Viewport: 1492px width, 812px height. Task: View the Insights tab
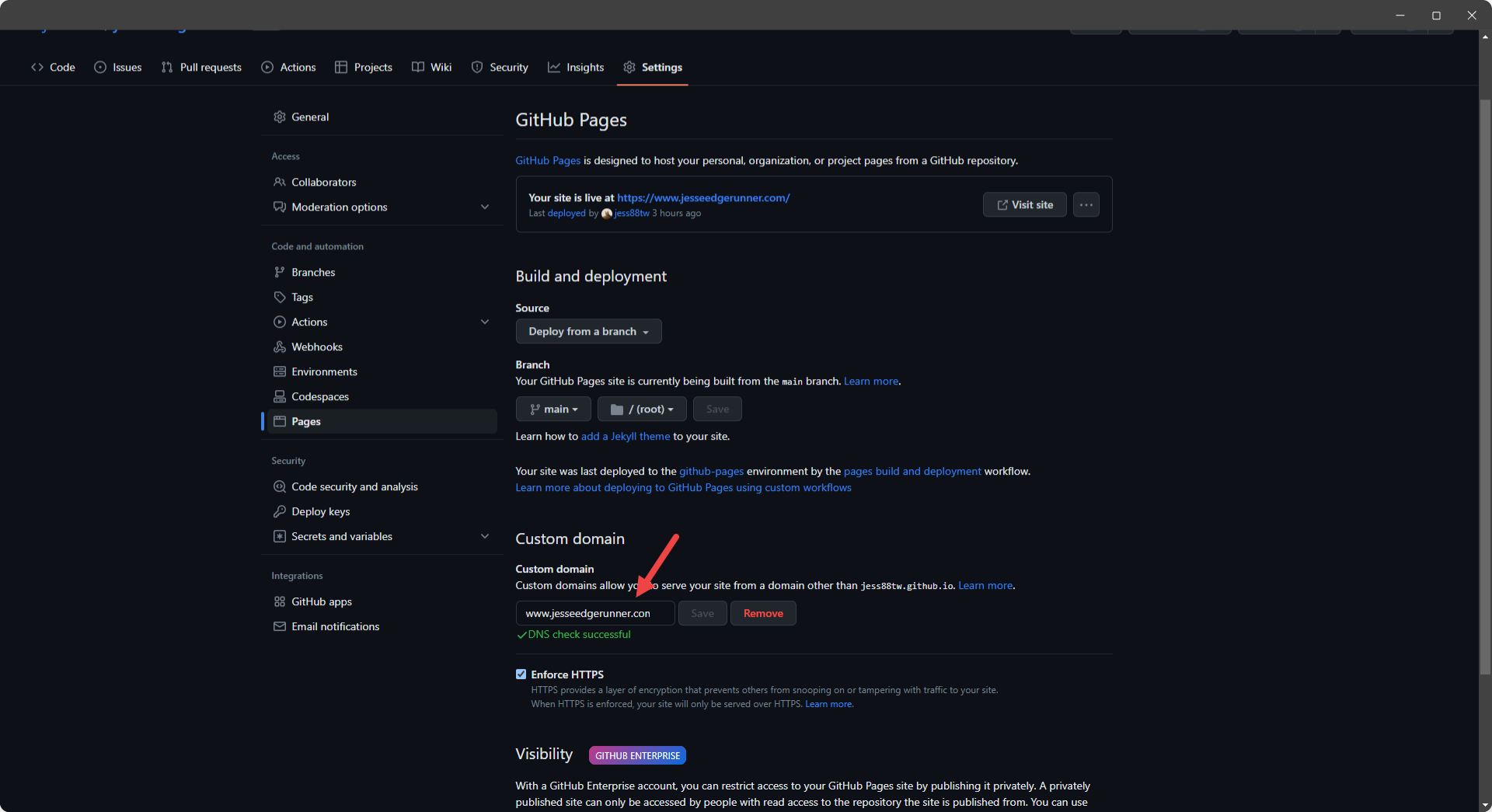pos(576,68)
